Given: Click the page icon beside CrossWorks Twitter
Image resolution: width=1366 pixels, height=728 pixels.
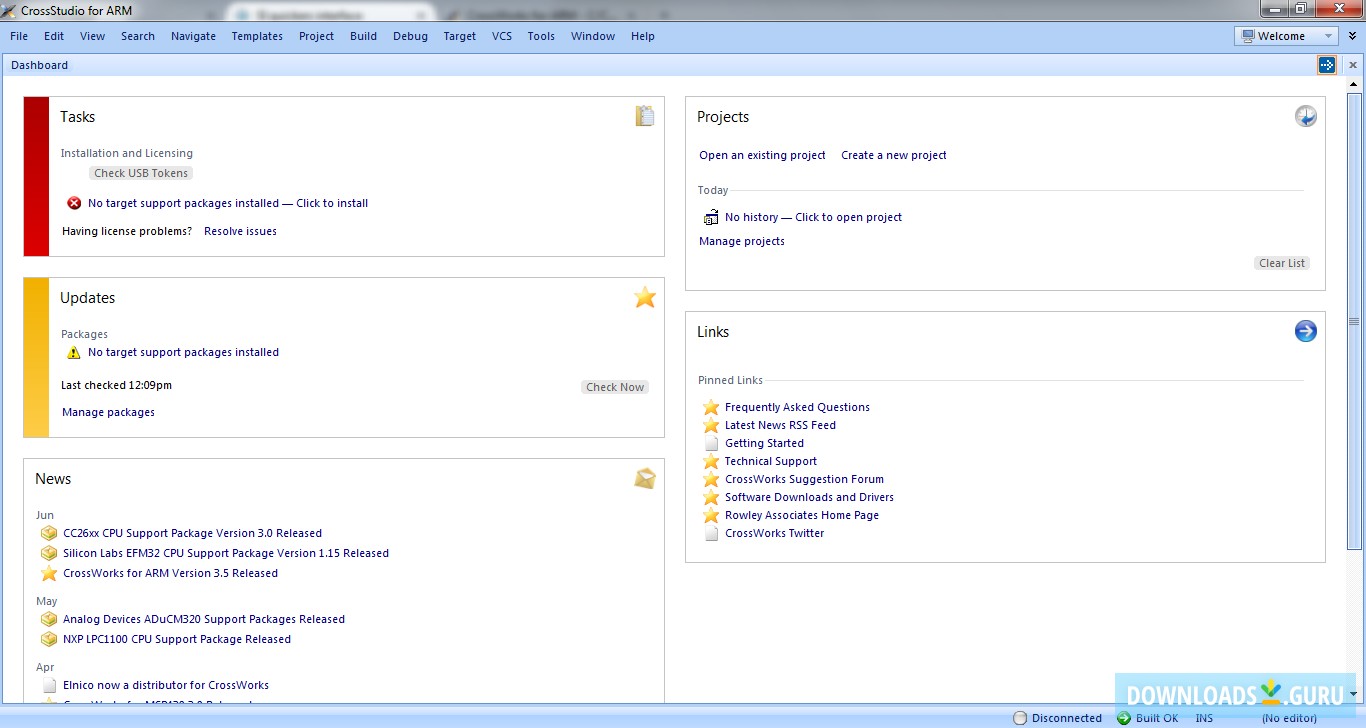Looking at the screenshot, I should click(x=711, y=533).
